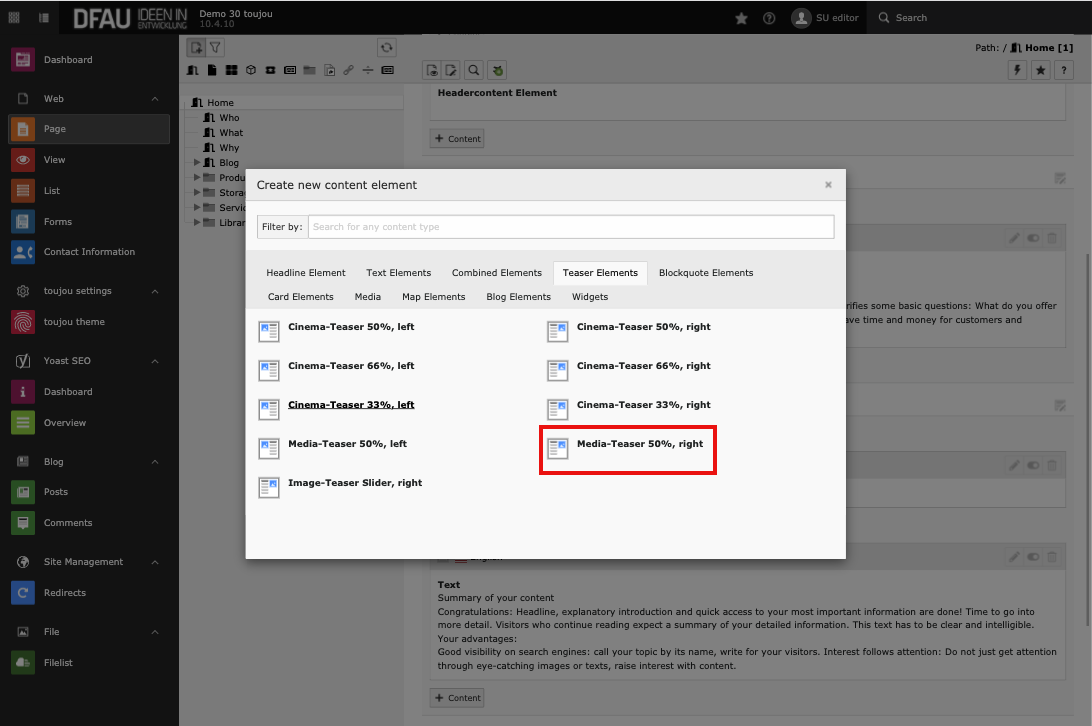
Task: Collapse the Web section in sidebar
Action: (155, 99)
